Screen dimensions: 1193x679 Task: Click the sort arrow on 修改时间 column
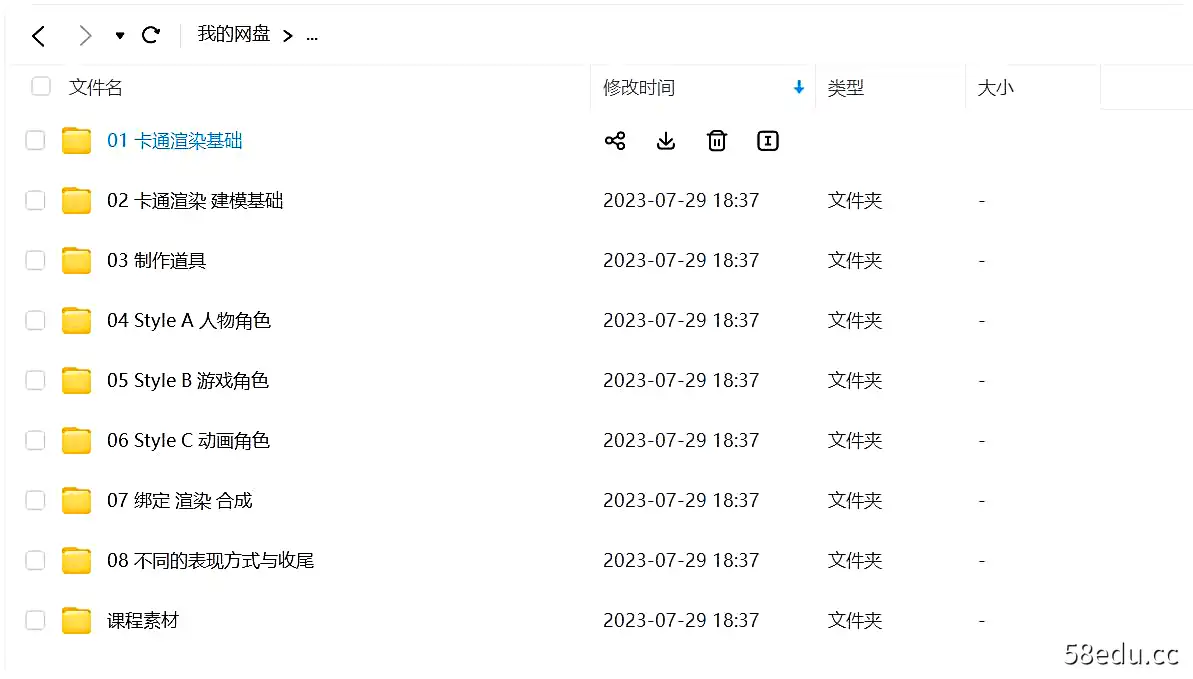pos(798,87)
